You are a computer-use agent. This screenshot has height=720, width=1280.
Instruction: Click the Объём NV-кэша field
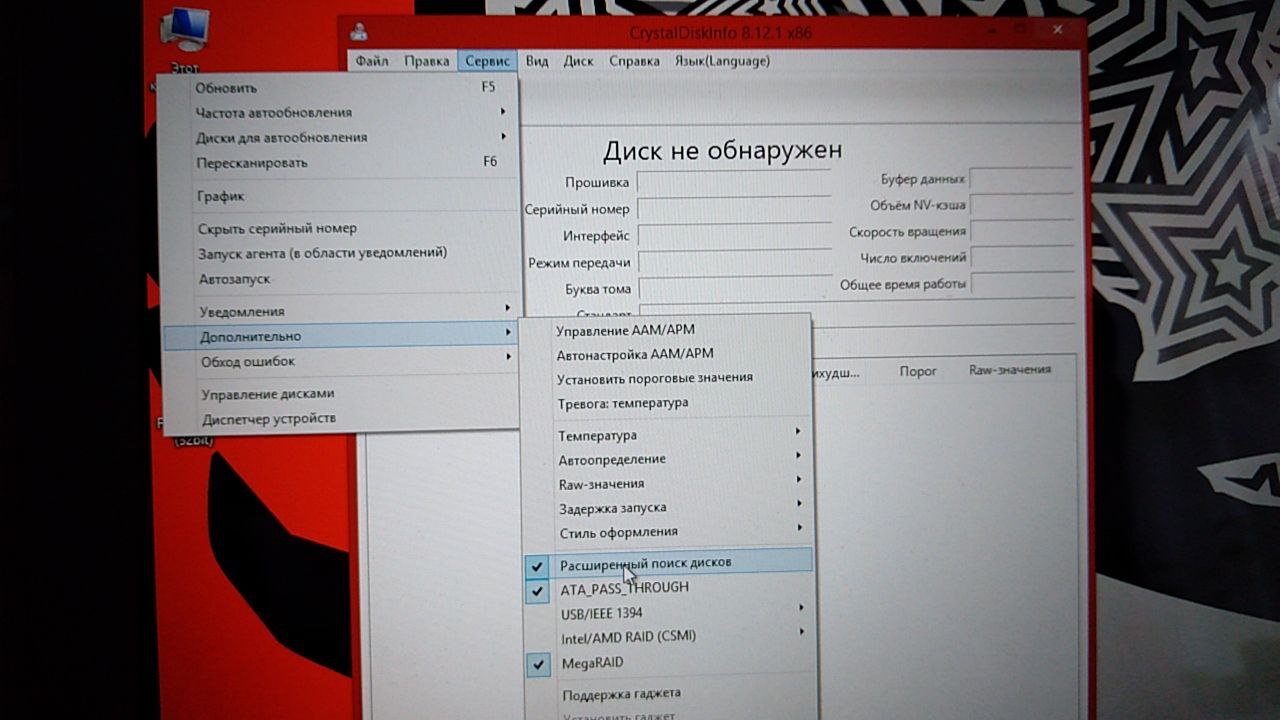tap(1021, 206)
